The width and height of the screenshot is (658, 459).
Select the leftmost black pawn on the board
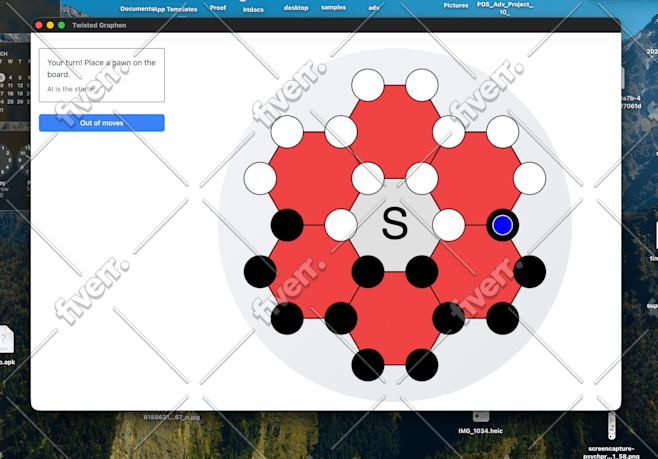pos(260,272)
